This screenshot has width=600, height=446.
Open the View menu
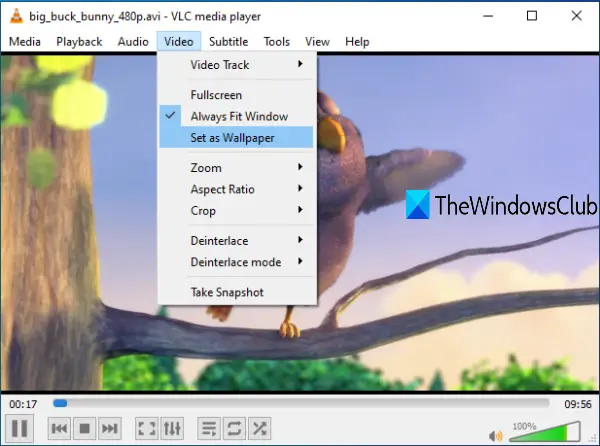click(317, 41)
